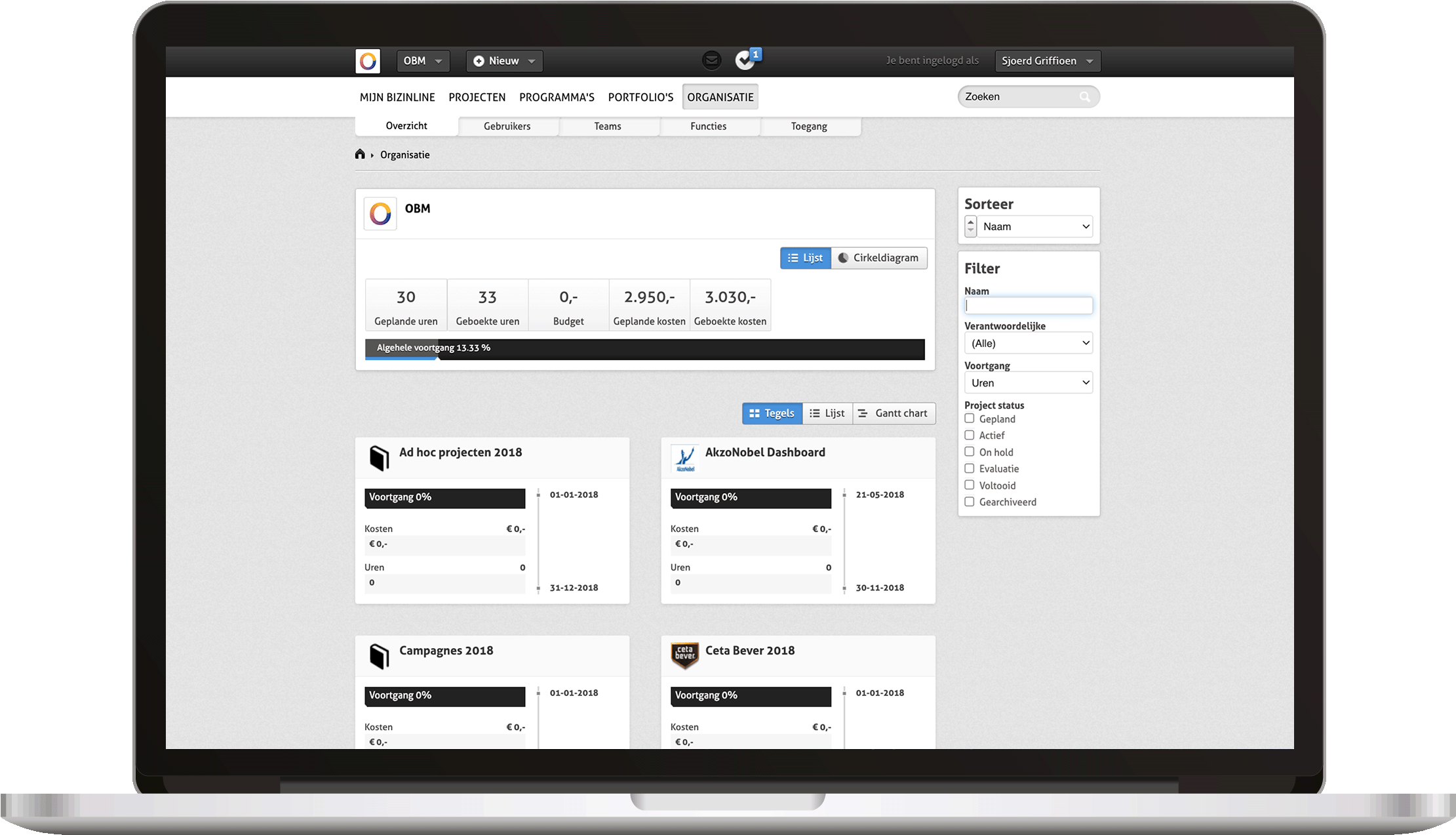The height and width of the screenshot is (835, 1456).
Task: Open the PROGRAMMA'S menu
Action: (557, 97)
